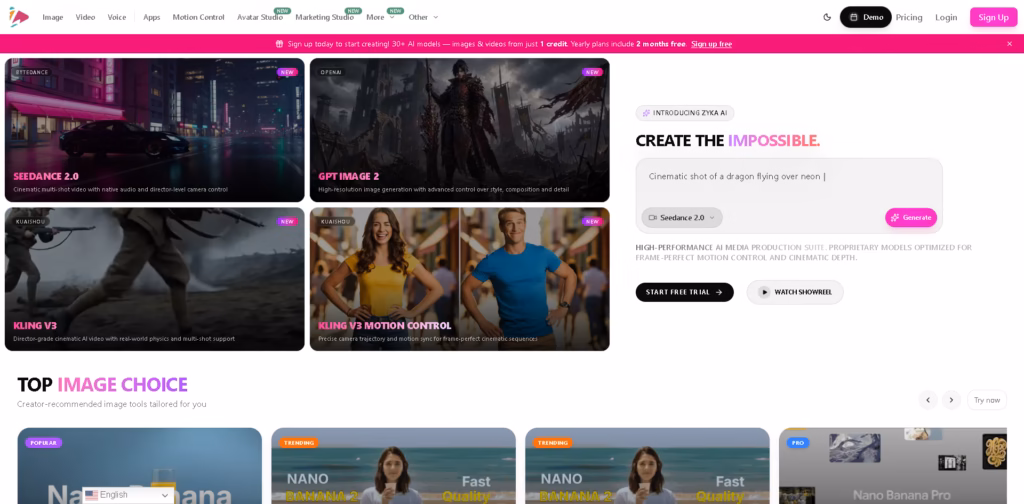Click the POPULAR badge
This screenshot has height=504, width=1024.
click(x=44, y=443)
